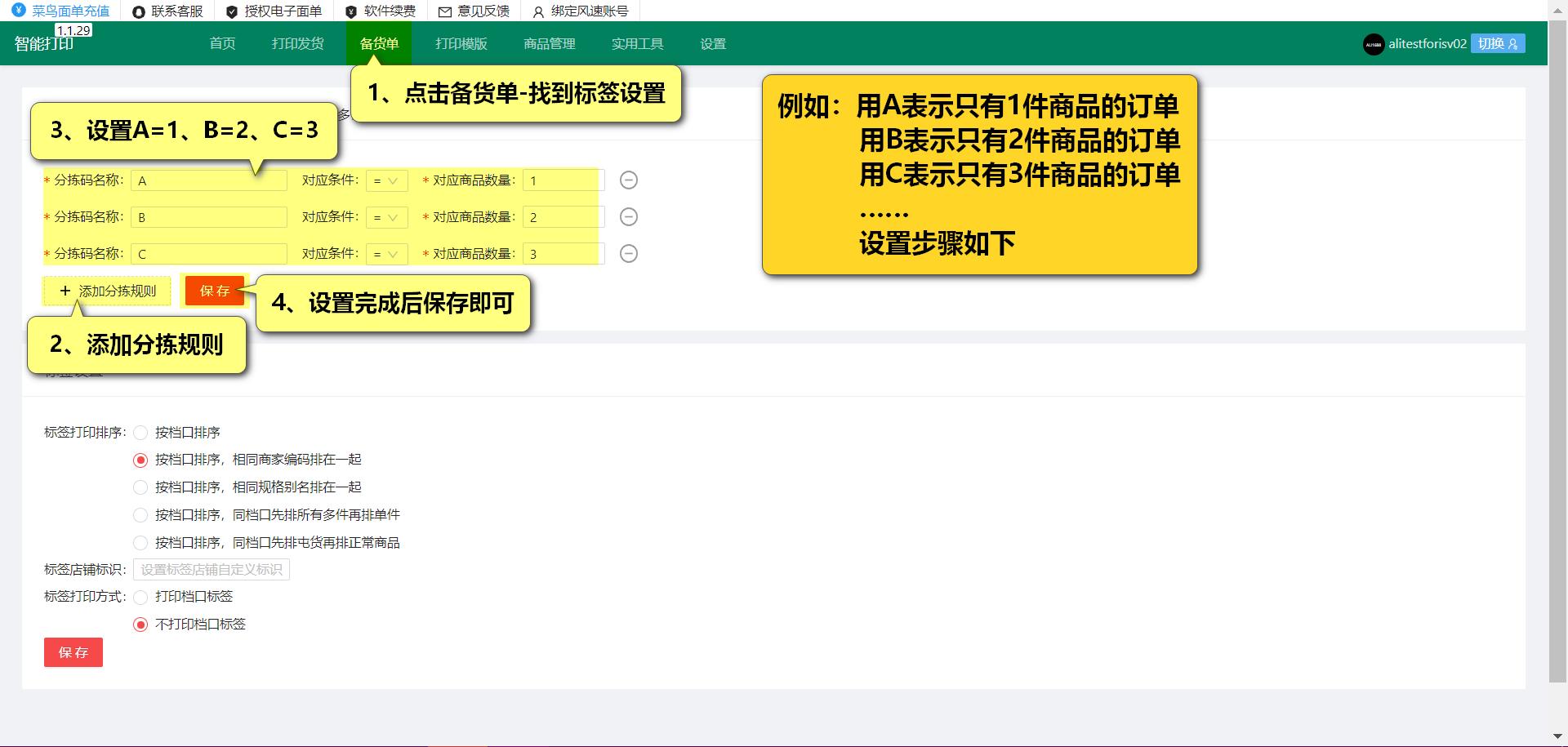Click the 切换 account switch button
This screenshot has height=747, width=1568.
tap(1498, 44)
